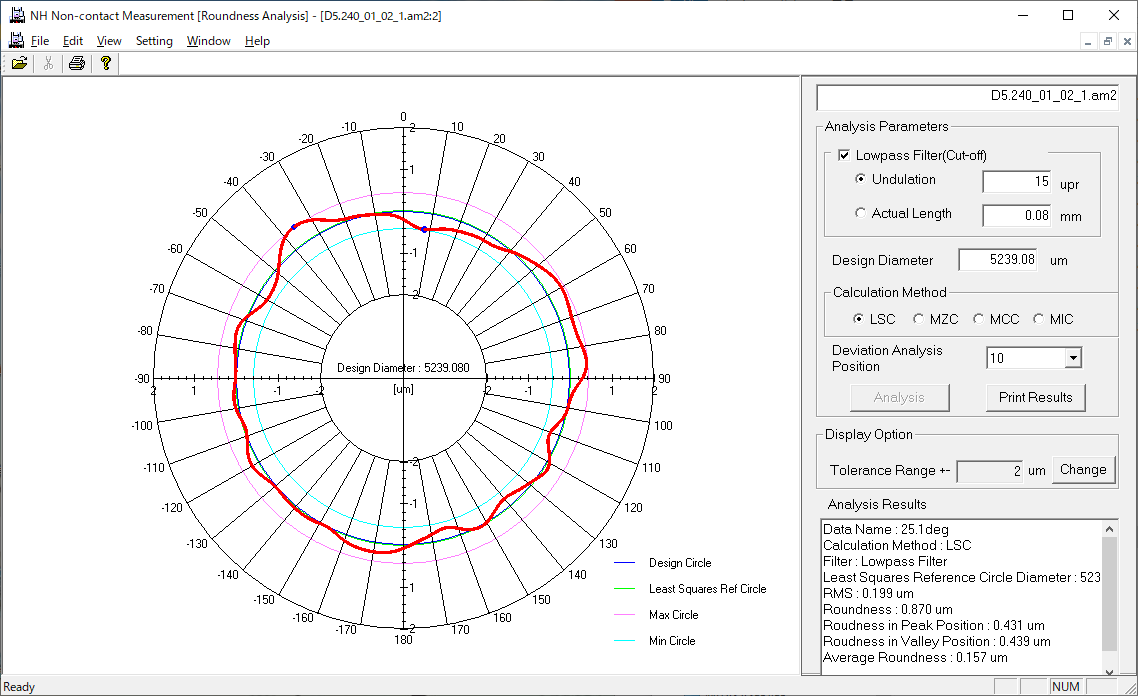
Task: Open help via the question mark icon
Action: [x=106, y=63]
